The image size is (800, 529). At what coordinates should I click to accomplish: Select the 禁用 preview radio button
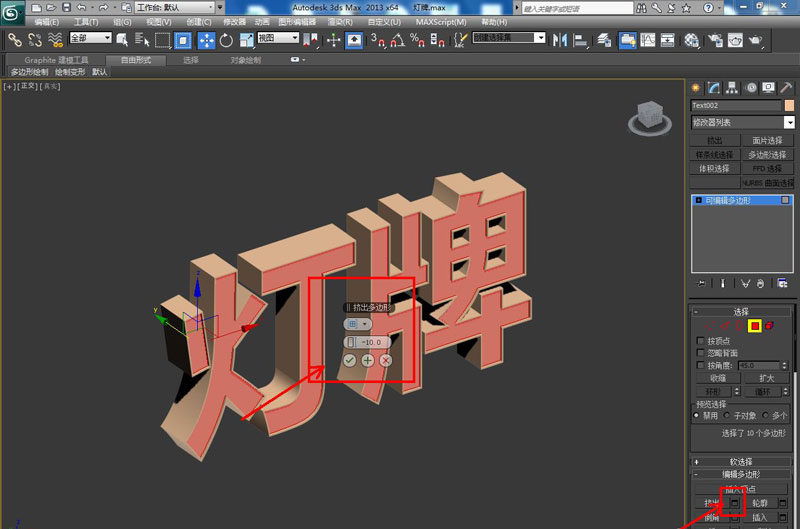click(x=696, y=415)
